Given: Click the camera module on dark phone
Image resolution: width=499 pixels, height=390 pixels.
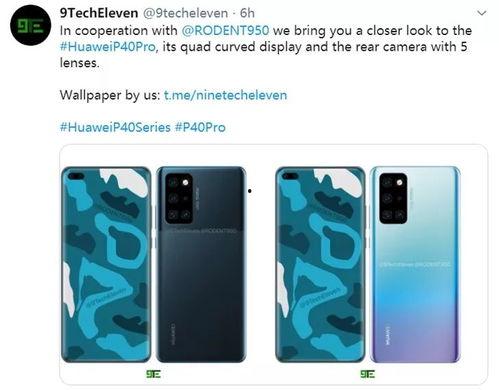Looking at the screenshot, I should [x=179, y=198].
